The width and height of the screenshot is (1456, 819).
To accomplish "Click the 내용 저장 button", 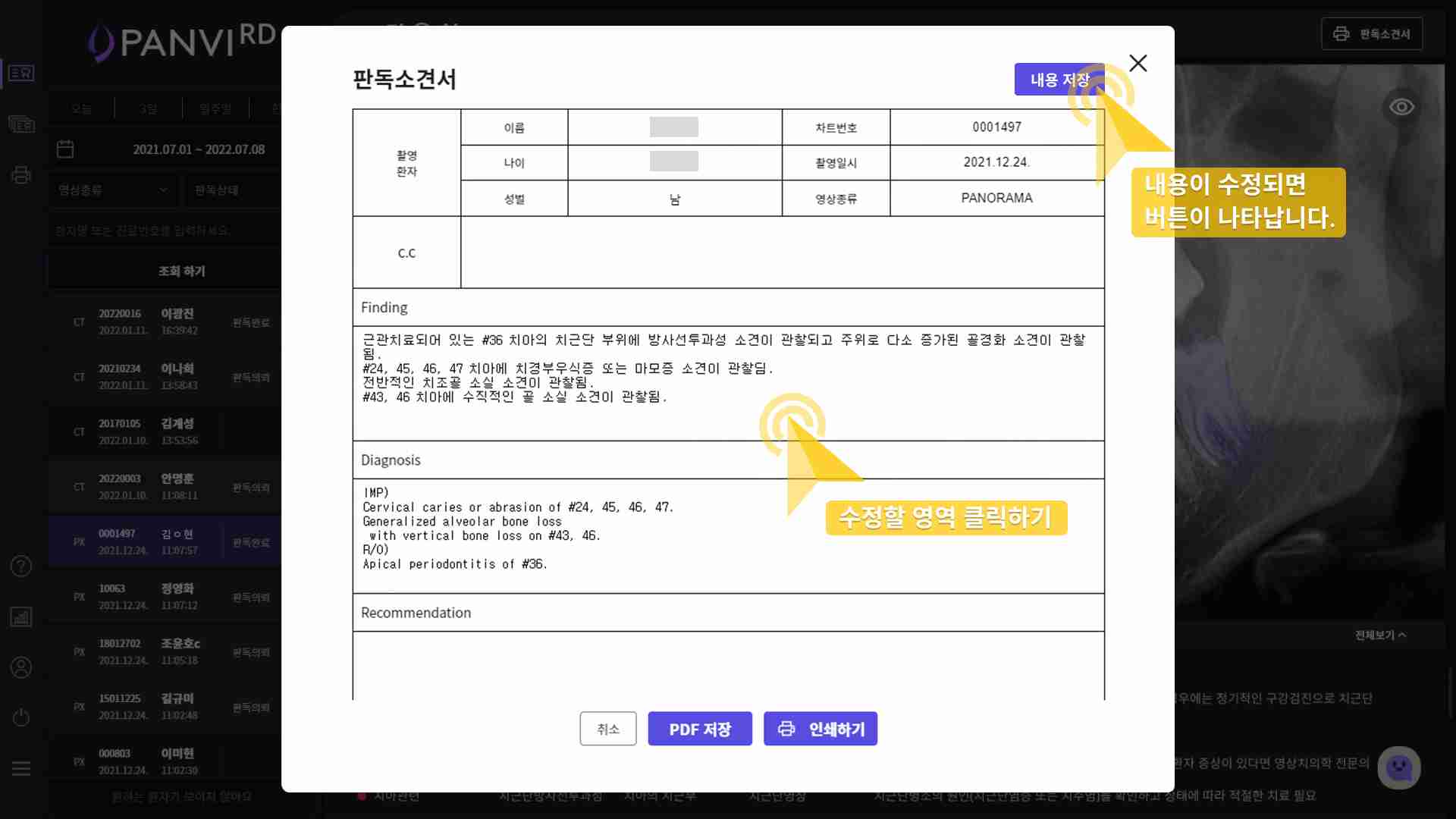I will [1059, 80].
